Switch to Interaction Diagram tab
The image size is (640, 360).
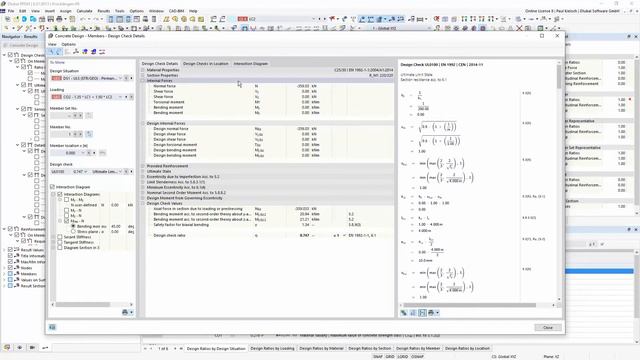click(x=251, y=64)
